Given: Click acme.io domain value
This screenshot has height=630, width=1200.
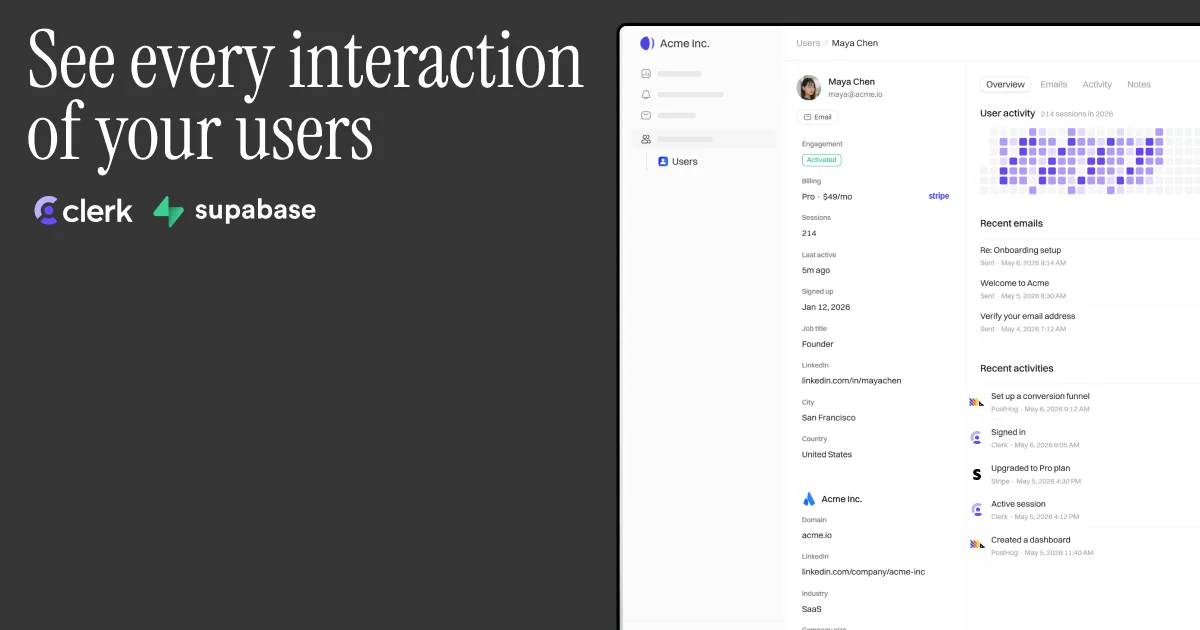Looking at the screenshot, I should (x=817, y=535).
